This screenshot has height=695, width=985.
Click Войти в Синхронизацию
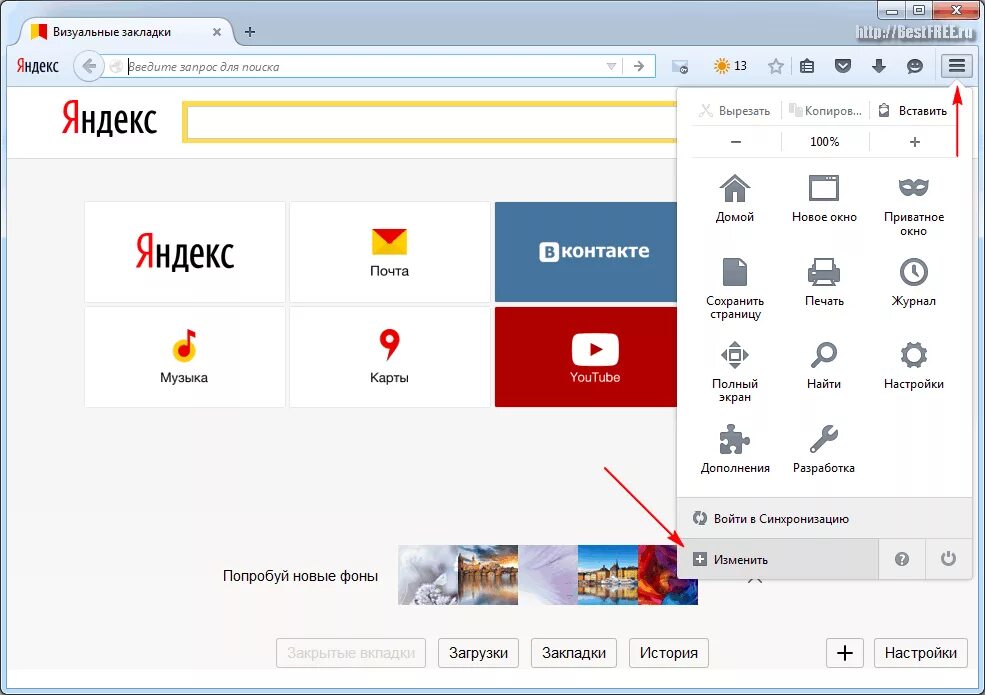coord(824,518)
